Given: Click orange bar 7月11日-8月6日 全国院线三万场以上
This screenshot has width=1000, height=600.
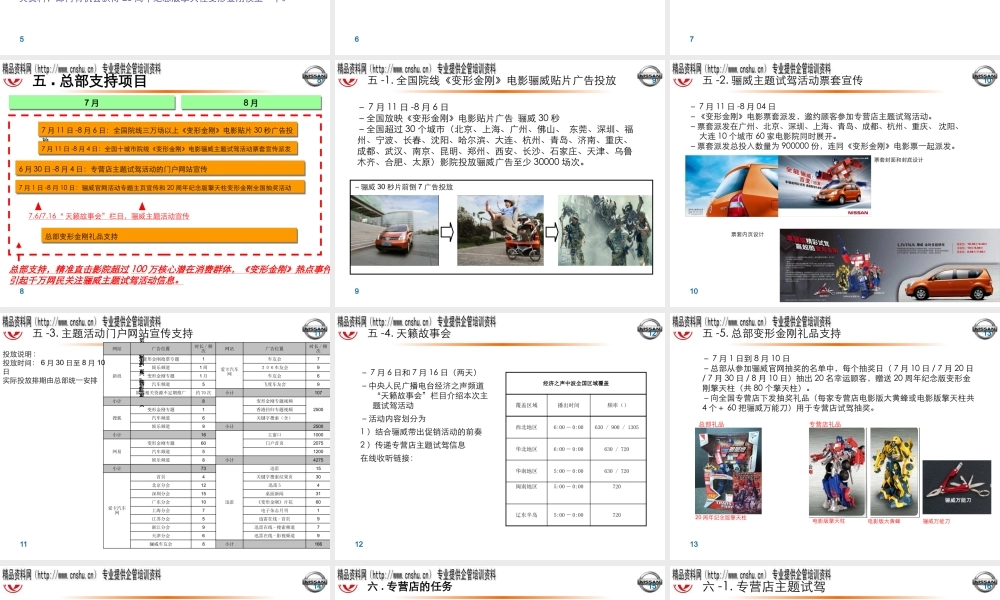Looking at the screenshot, I should 168,130.
